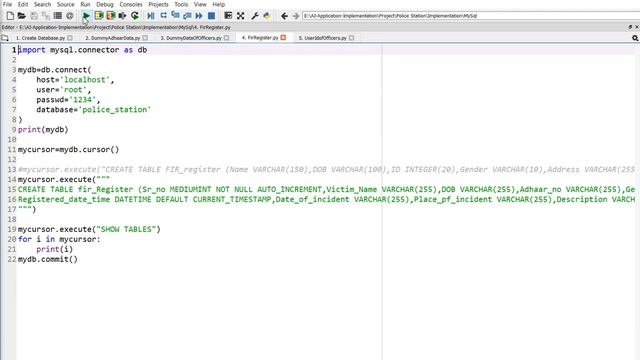
Task: Open the File menu
Action: click(x=7, y=4)
